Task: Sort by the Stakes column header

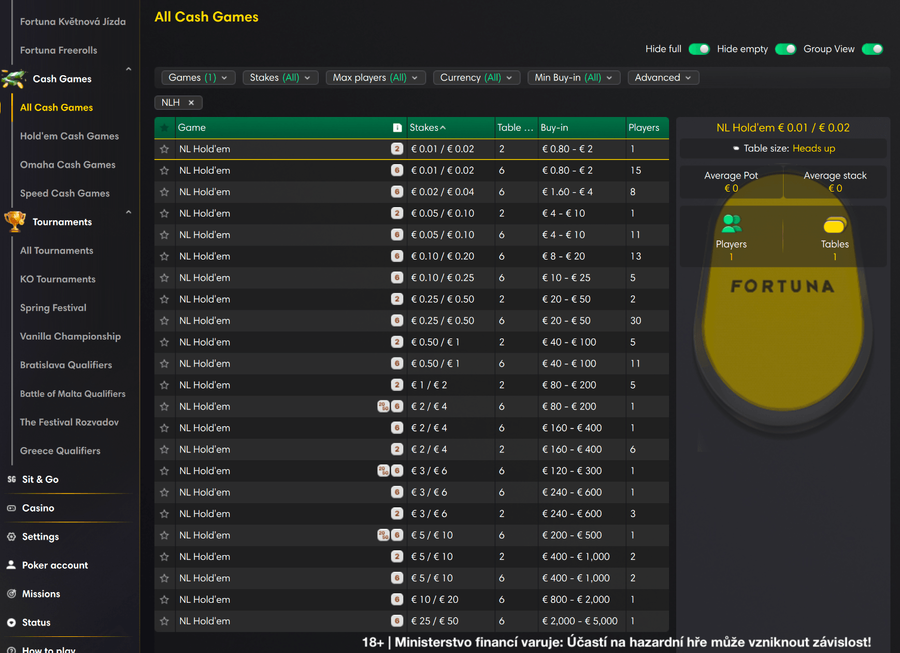Action: point(428,127)
